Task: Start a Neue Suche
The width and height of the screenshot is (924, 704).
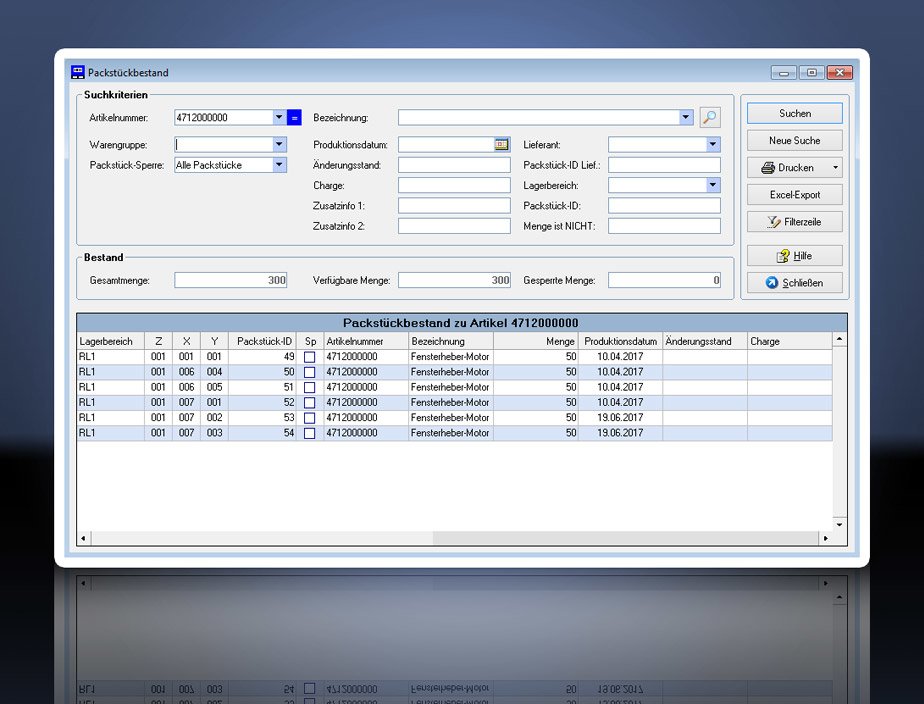Action: click(x=794, y=141)
